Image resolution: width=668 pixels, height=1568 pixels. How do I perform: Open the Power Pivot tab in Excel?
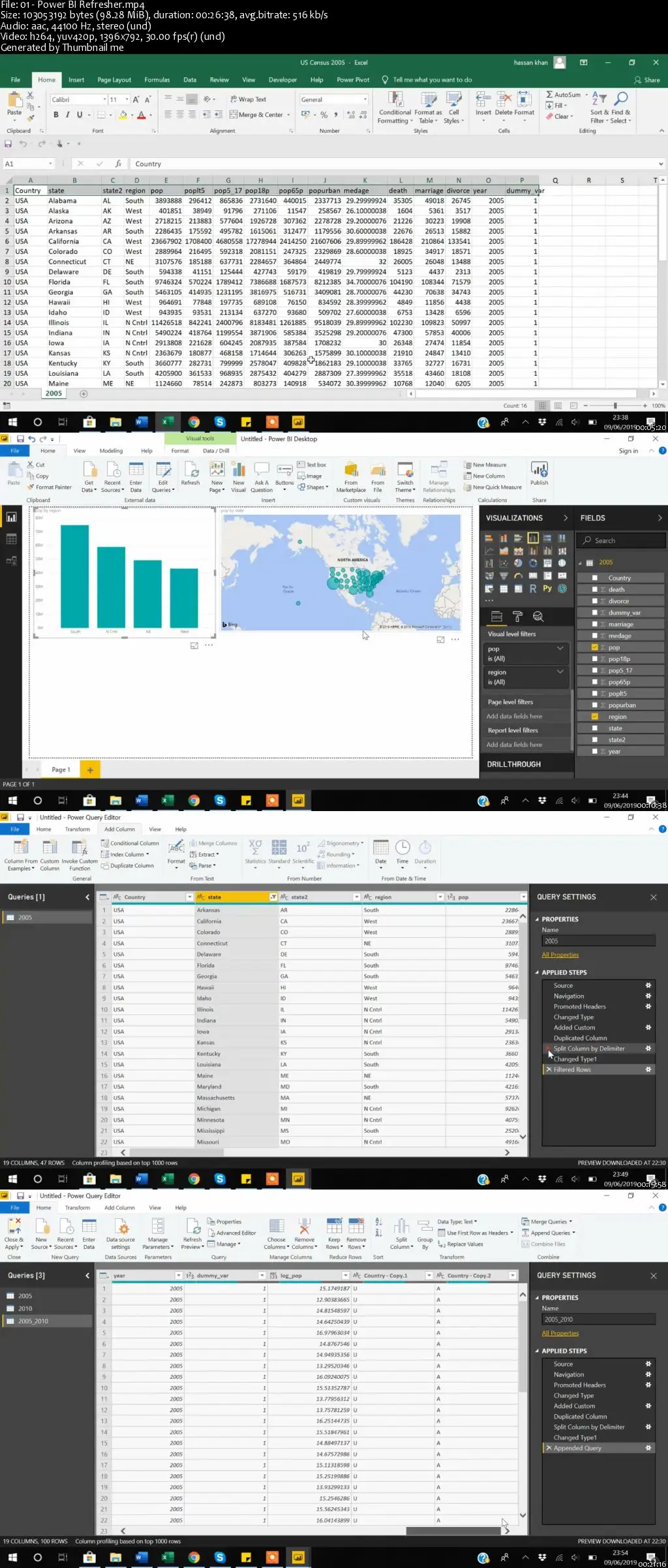(353, 80)
